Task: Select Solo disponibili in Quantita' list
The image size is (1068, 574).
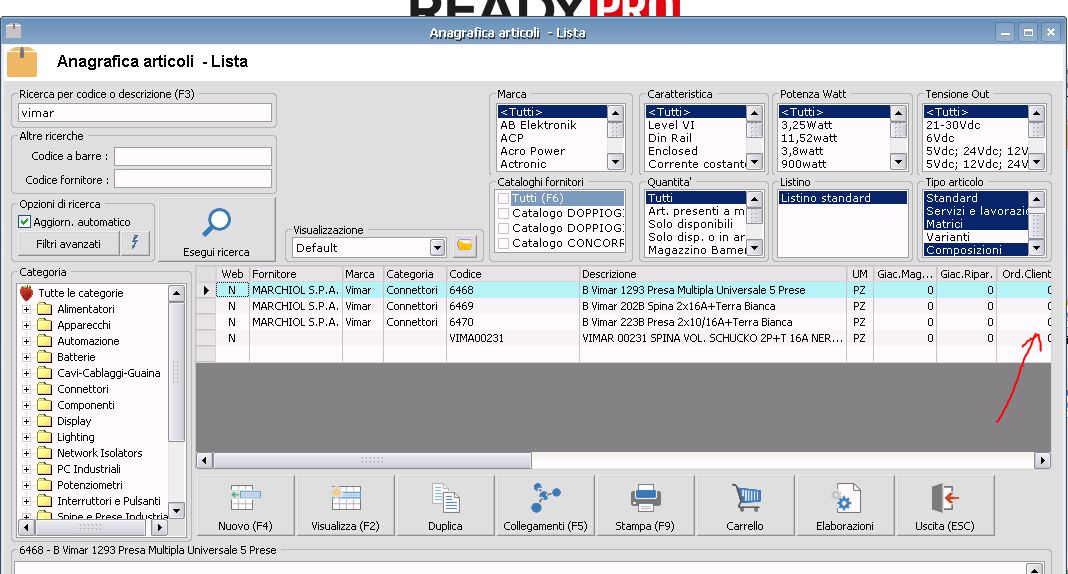Action: click(x=689, y=224)
